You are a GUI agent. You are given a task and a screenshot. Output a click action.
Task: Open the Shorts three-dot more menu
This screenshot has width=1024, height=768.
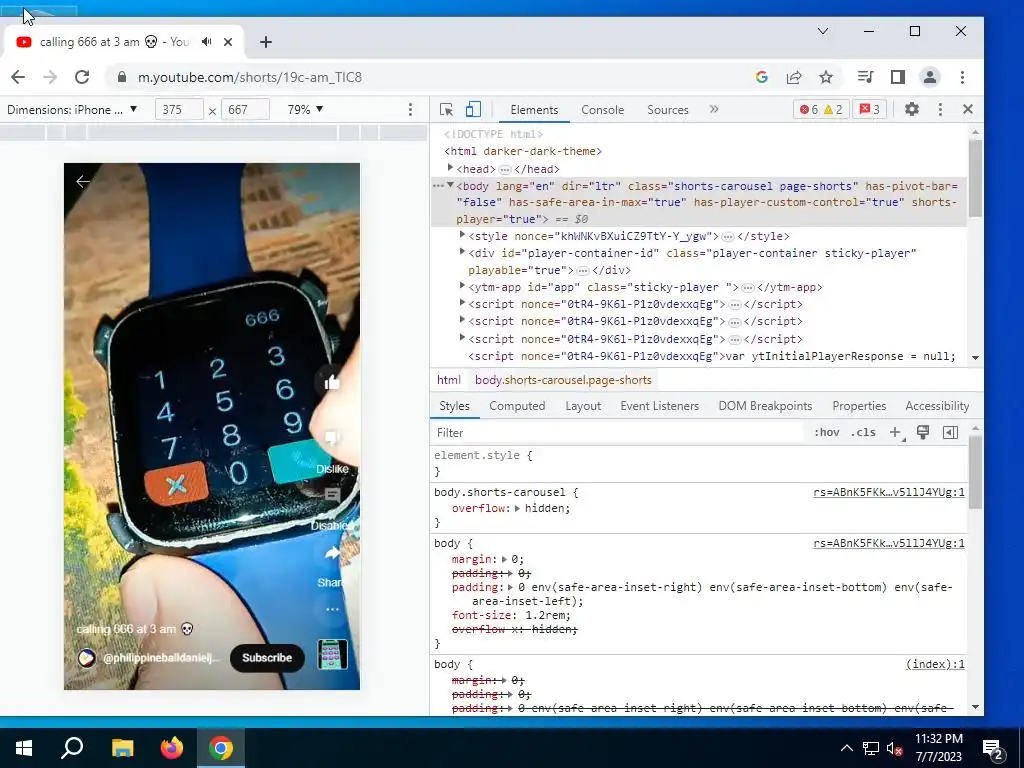point(332,609)
